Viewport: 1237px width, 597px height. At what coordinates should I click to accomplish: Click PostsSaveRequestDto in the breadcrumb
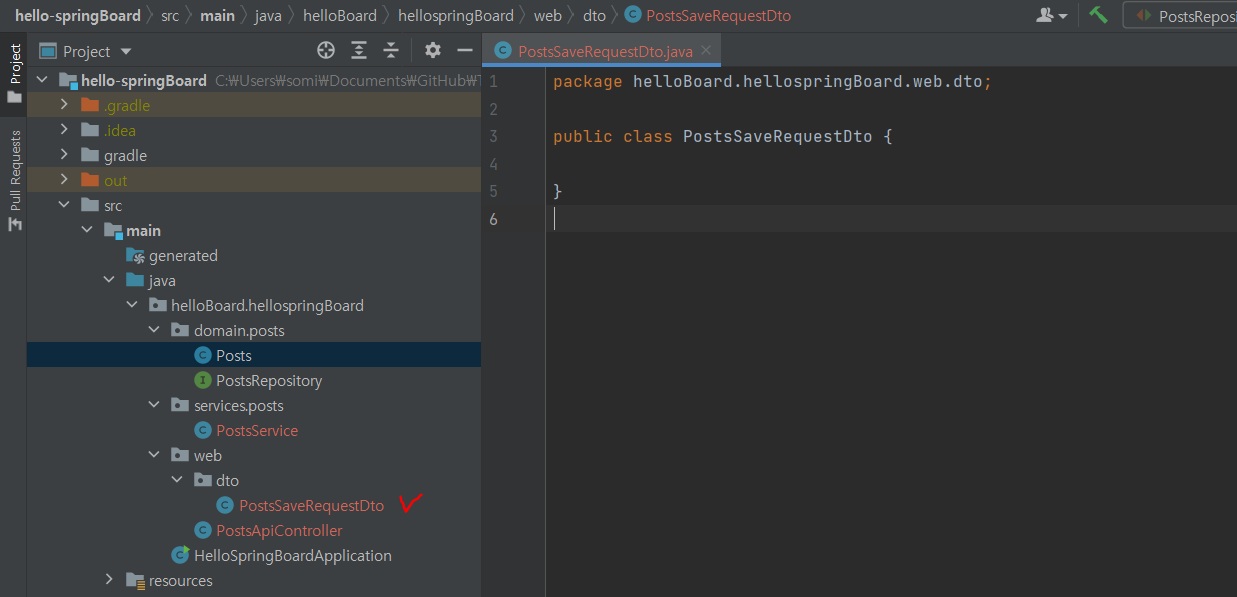click(x=718, y=16)
